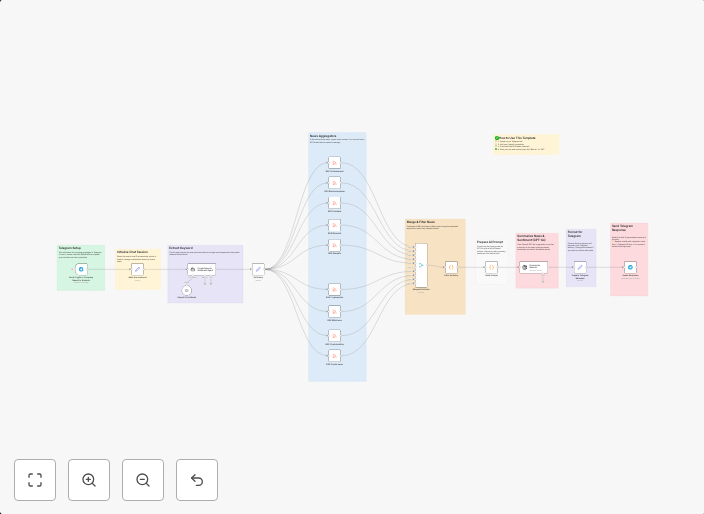Open the agent node in Extract Keyword
Screen dimensions: 704x514
[201, 269]
